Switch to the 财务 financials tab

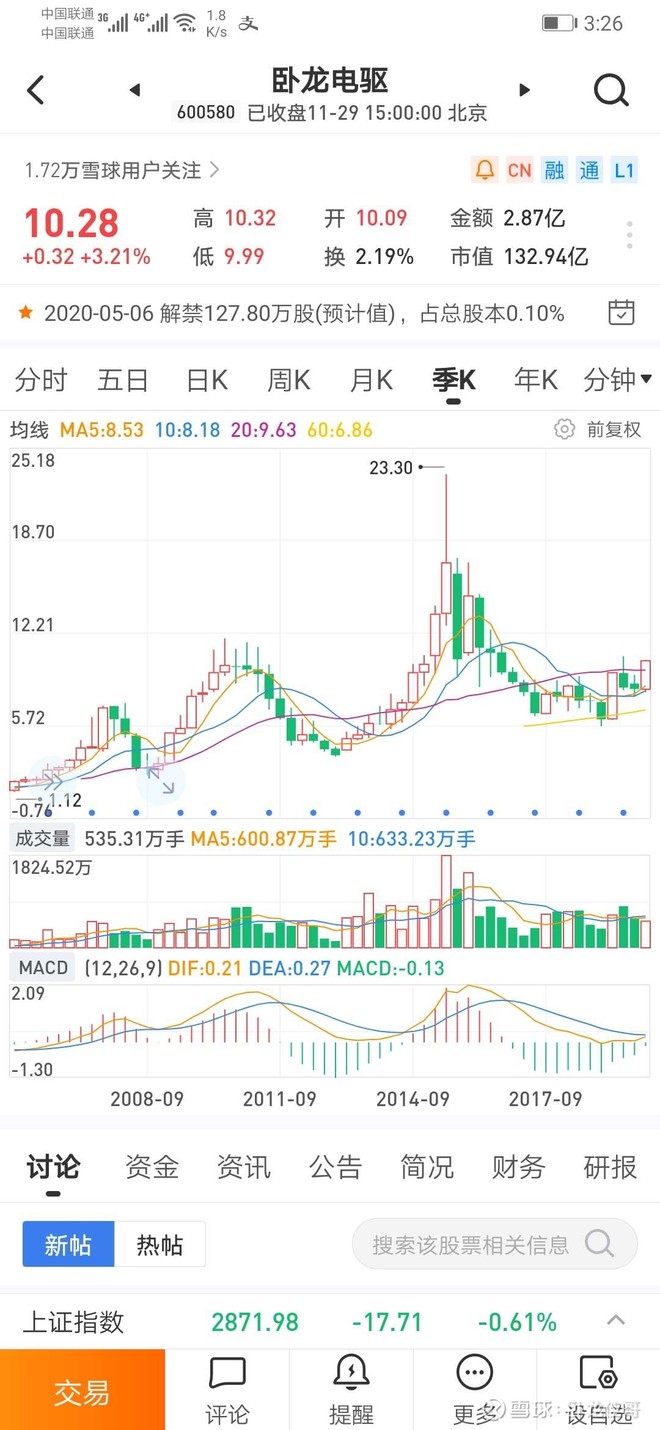tap(518, 1166)
